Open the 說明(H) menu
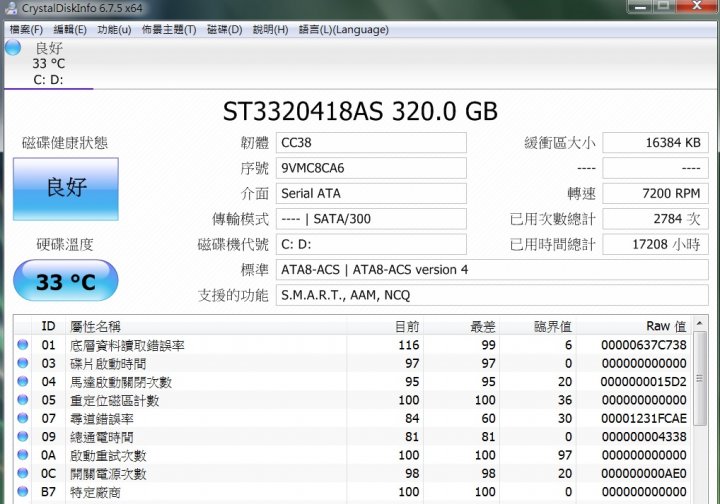Viewport: 720px width, 504px height. [x=270, y=30]
